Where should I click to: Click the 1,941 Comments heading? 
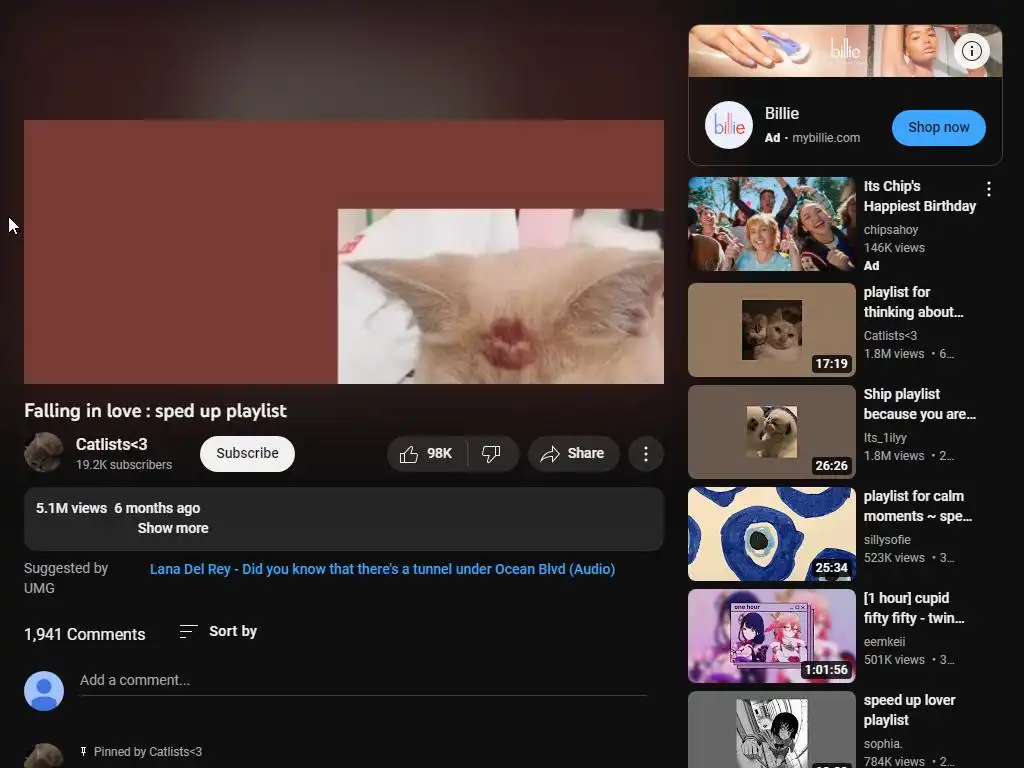[85, 634]
